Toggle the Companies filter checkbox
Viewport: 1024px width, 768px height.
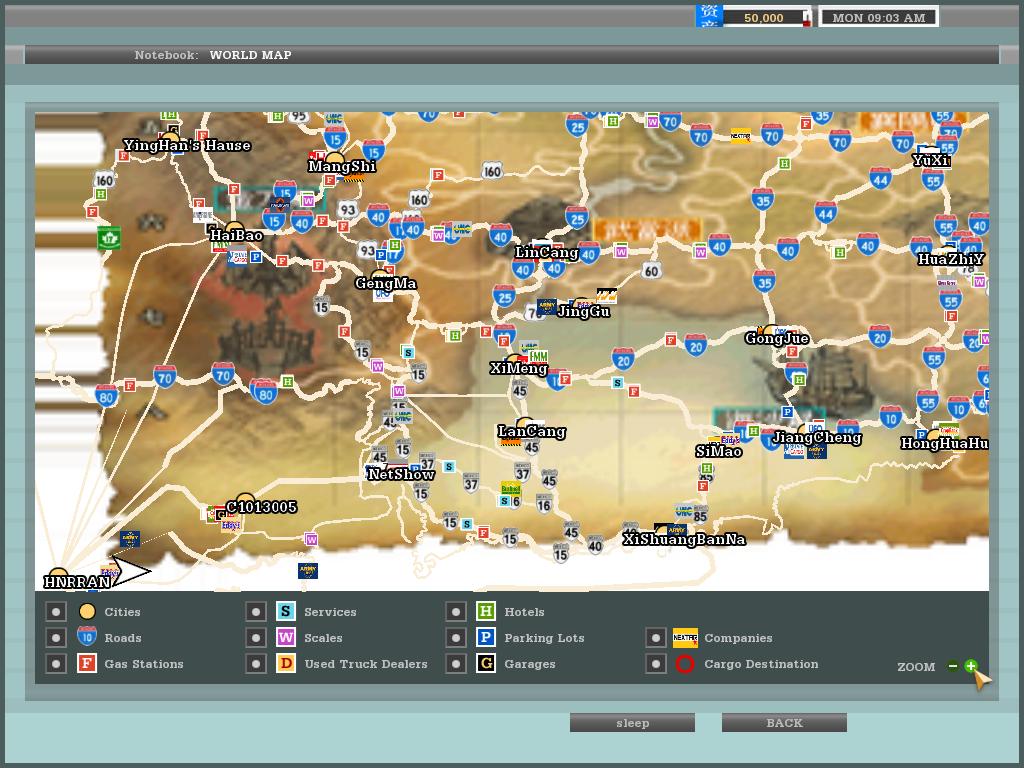pos(656,638)
